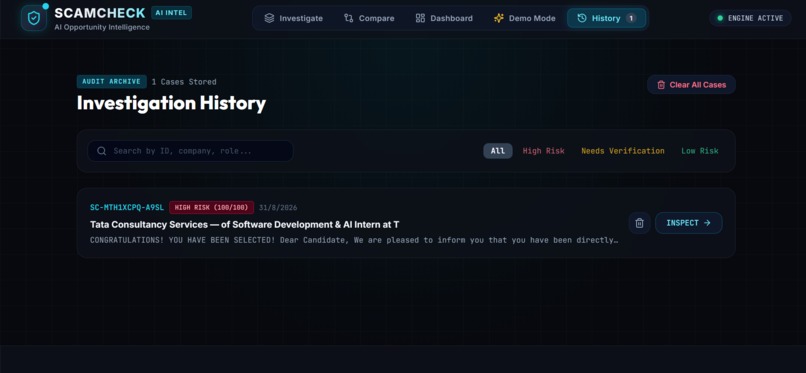
Task: Activate Demo Mode tab
Action: tap(524, 18)
